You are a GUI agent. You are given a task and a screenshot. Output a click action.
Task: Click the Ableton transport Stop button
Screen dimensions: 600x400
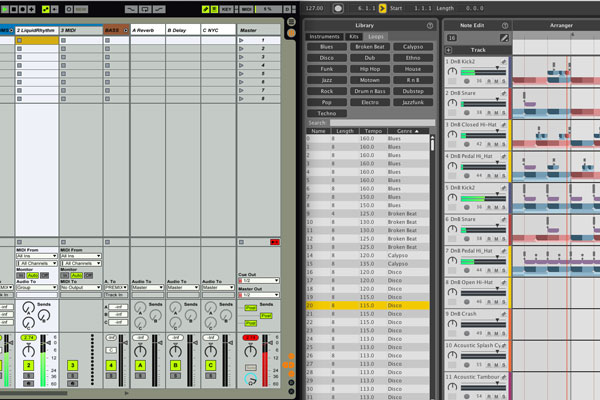pyautogui.click(x=14, y=9)
